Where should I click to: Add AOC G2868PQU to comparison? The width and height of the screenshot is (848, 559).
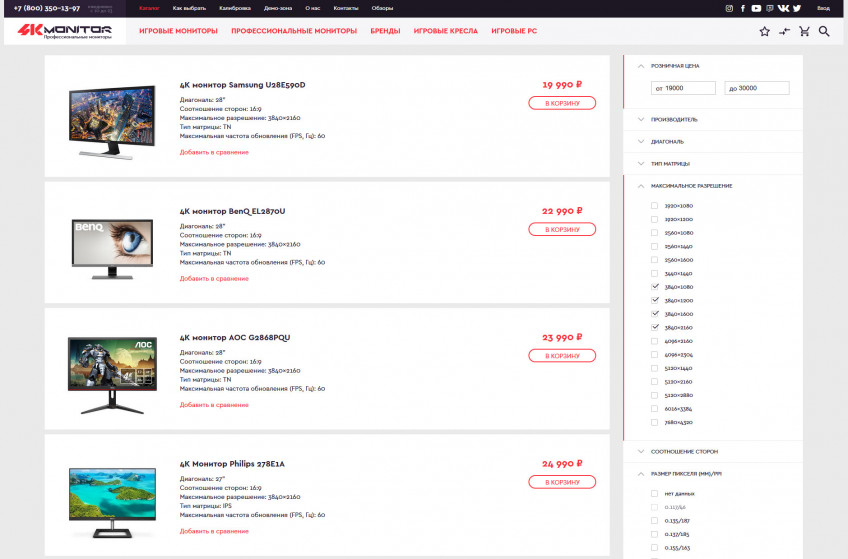(x=214, y=405)
